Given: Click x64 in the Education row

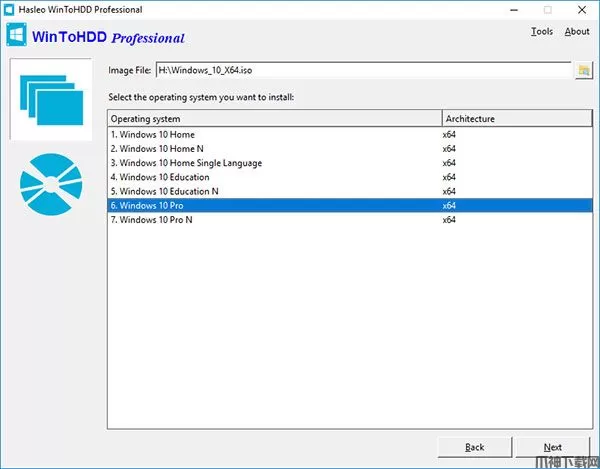Looking at the screenshot, I should (x=449, y=177).
